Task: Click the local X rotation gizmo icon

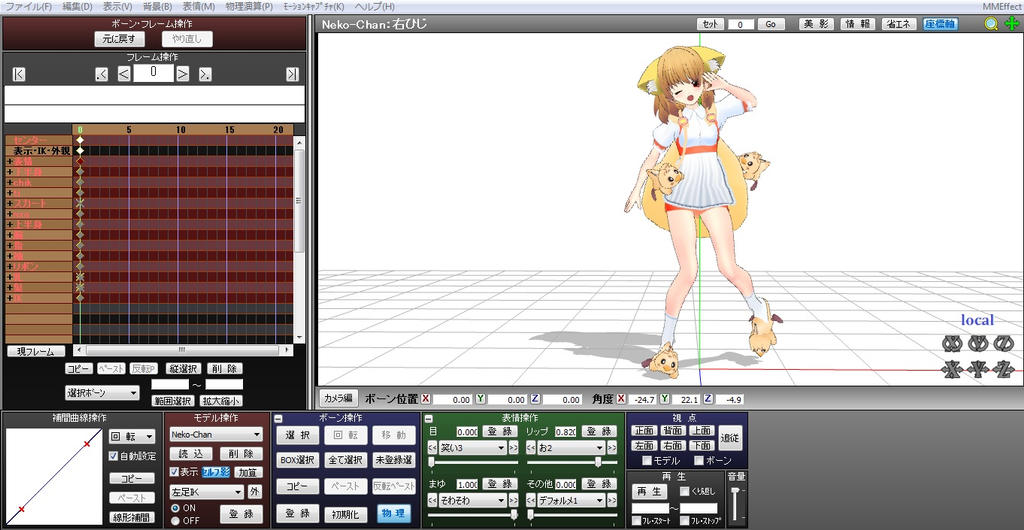Action: tap(952, 342)
